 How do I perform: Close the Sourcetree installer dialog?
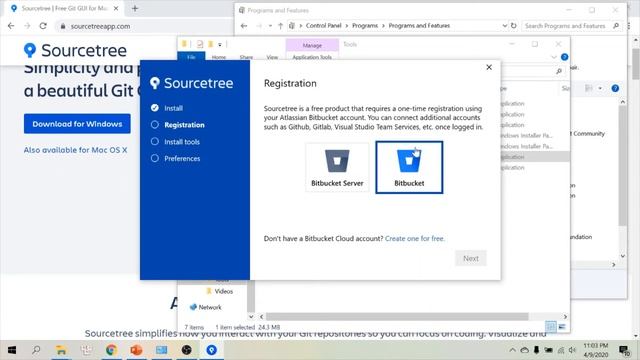click(489, 67)
